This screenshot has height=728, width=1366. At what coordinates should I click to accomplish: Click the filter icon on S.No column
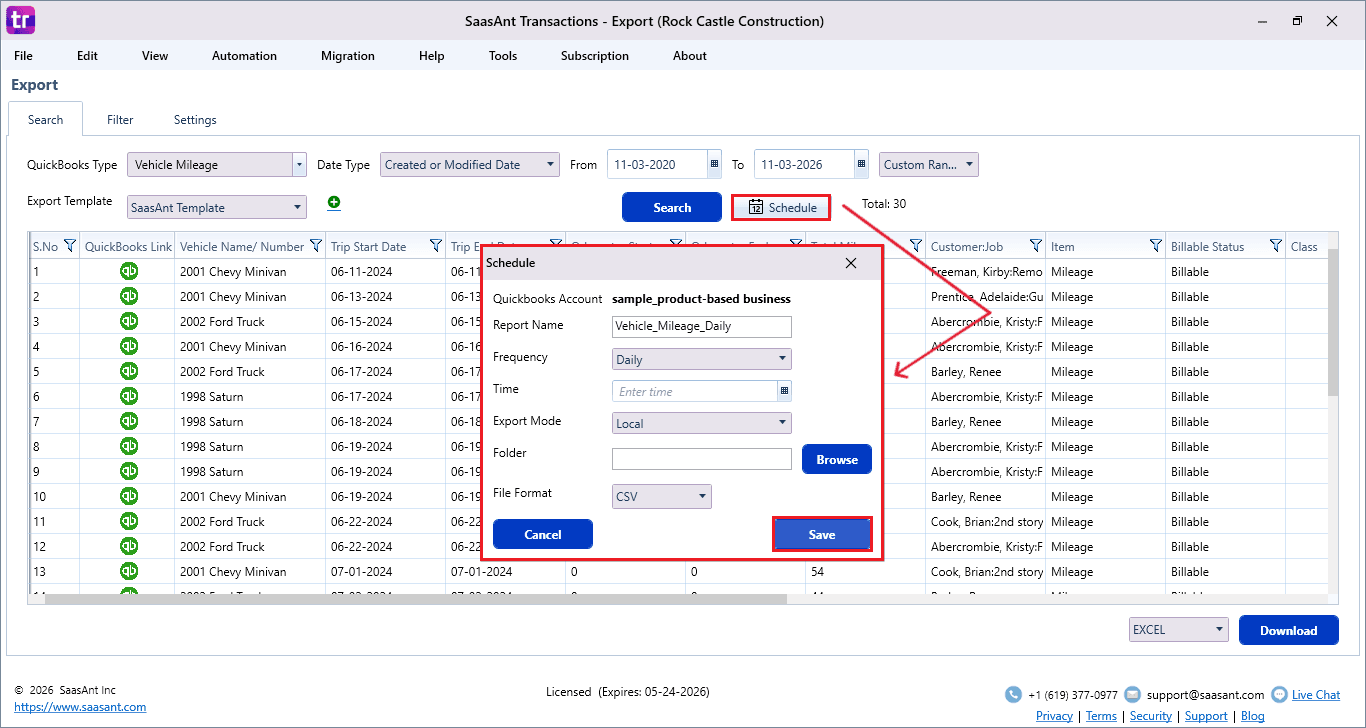tap(69, 246)
